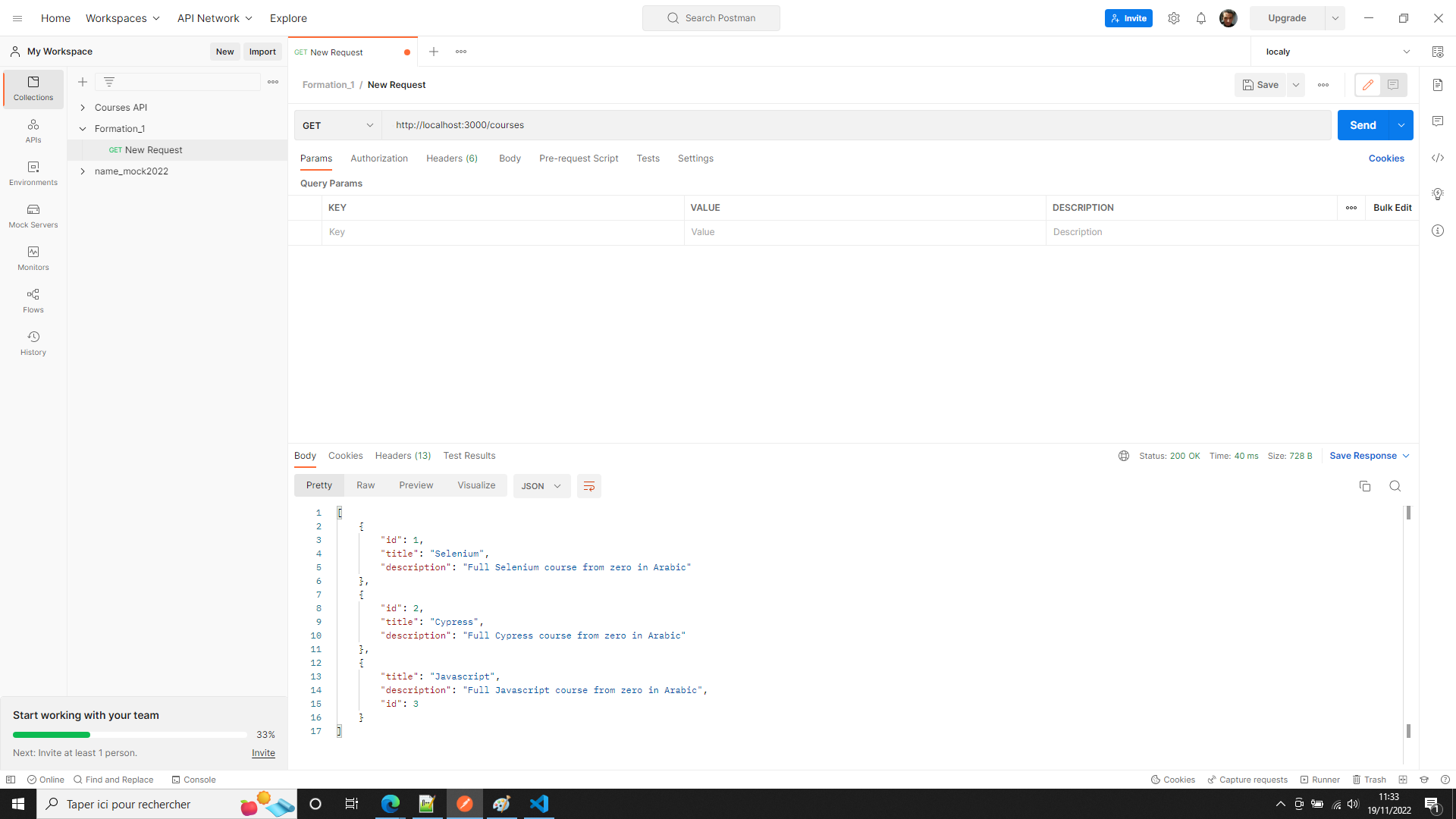Toggle the comments pane
The height and width of the screenshot is (819, 1456).
1439,121
